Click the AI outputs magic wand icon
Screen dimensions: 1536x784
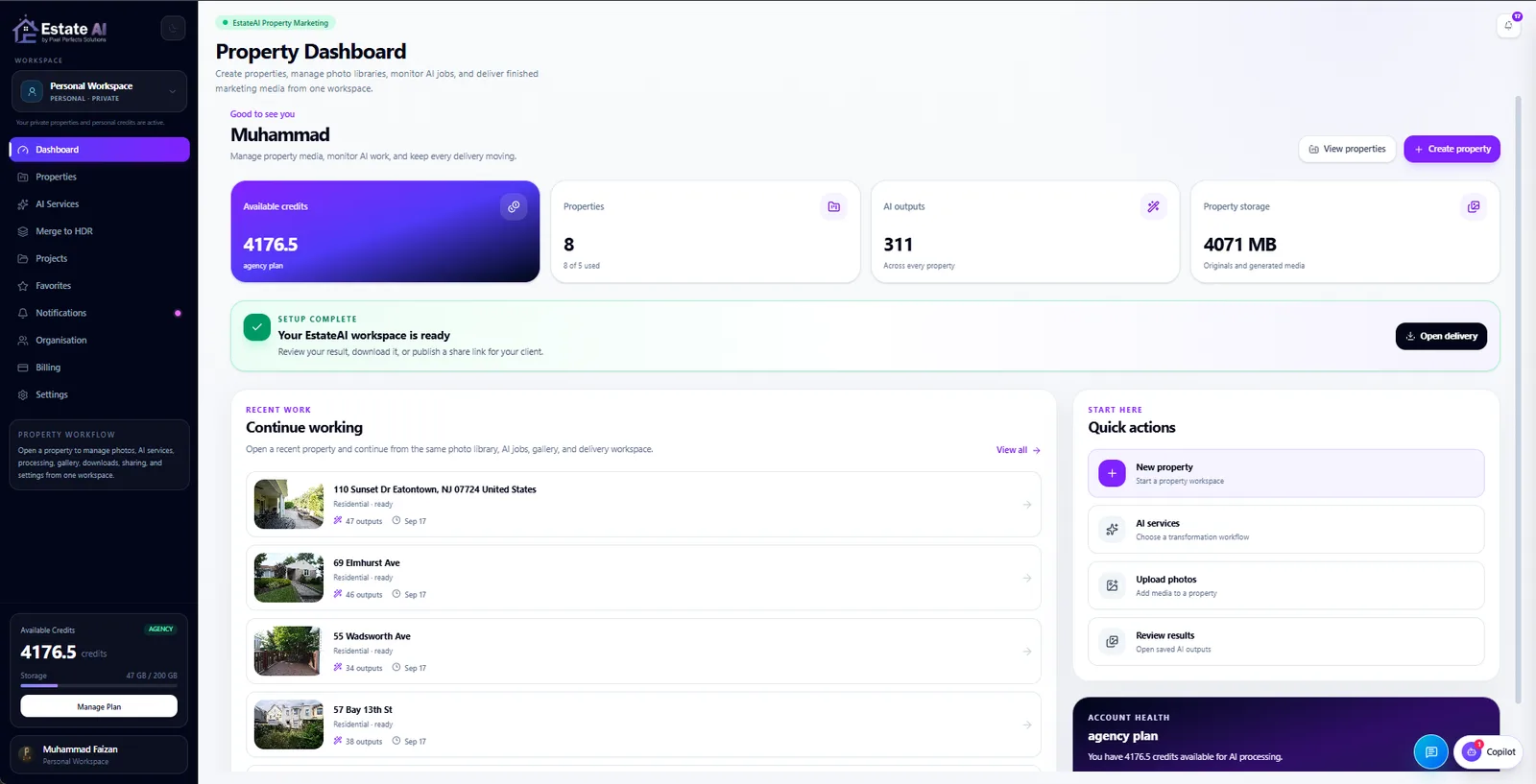tap(1153, 206)
